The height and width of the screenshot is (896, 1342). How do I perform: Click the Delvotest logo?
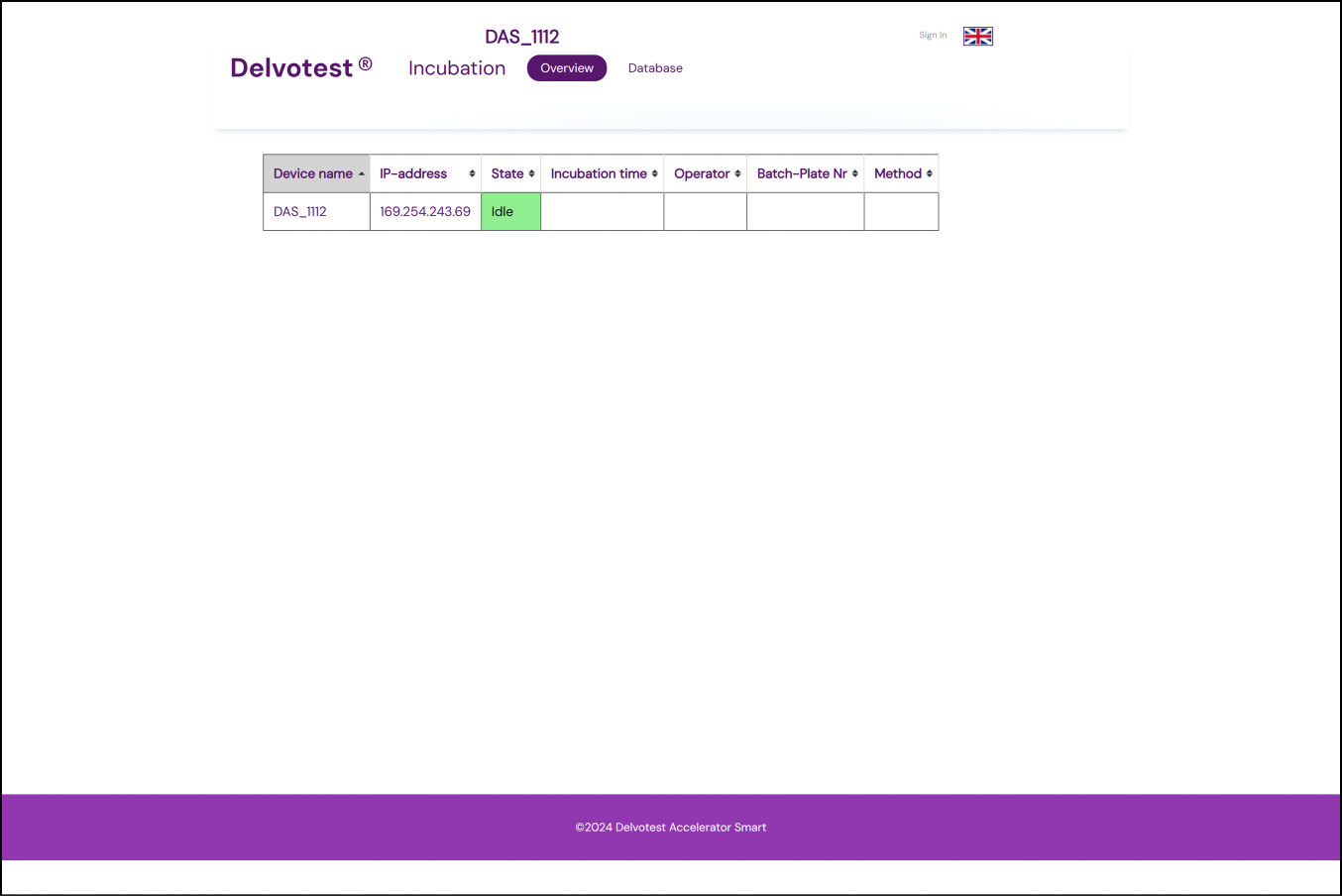pos(300,67)
